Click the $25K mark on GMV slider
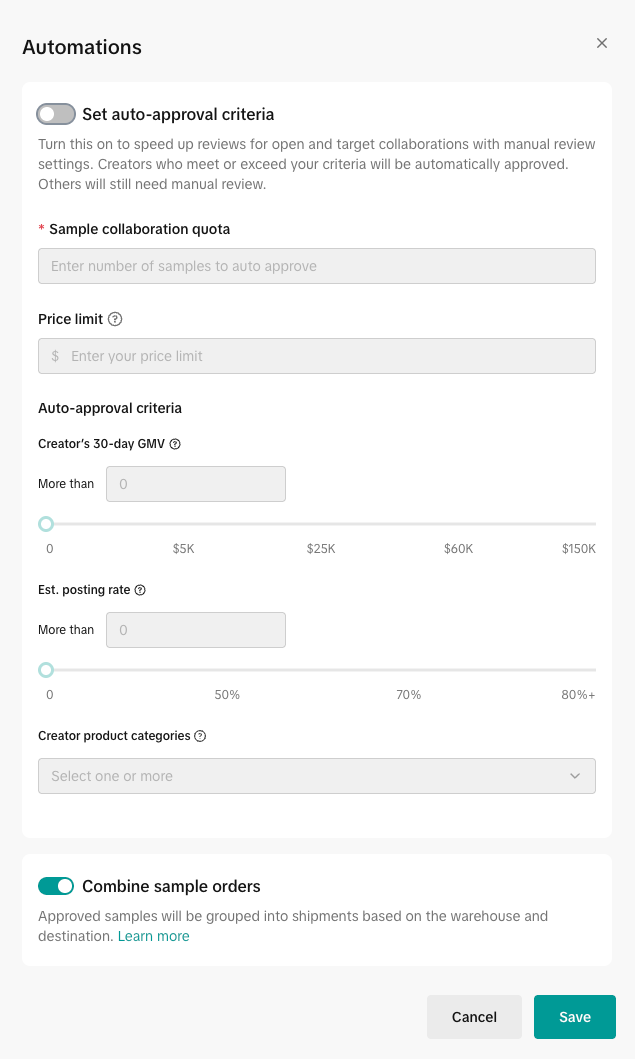The height and width of the screenshot is (1059, 635). pos(321,524)
